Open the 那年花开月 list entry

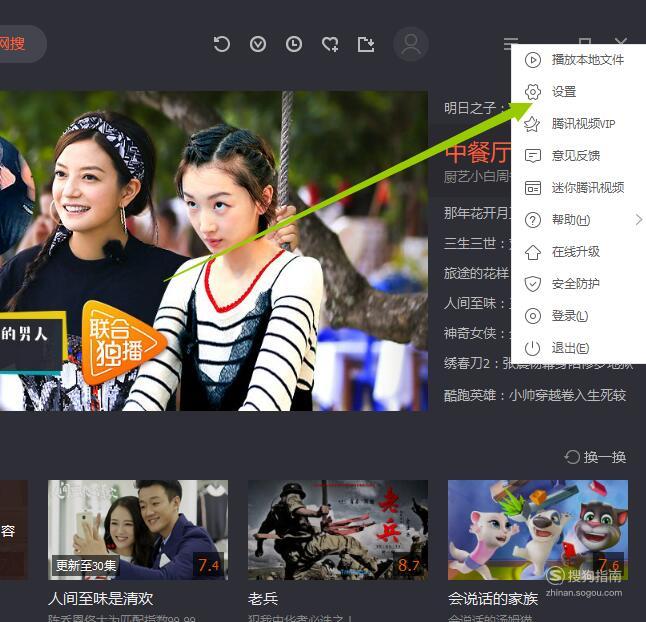(x=477, y=213)
